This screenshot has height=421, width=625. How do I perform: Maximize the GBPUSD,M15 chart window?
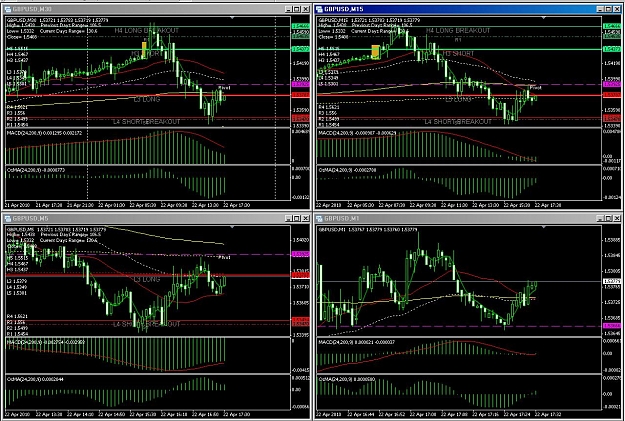pos(608,9)
